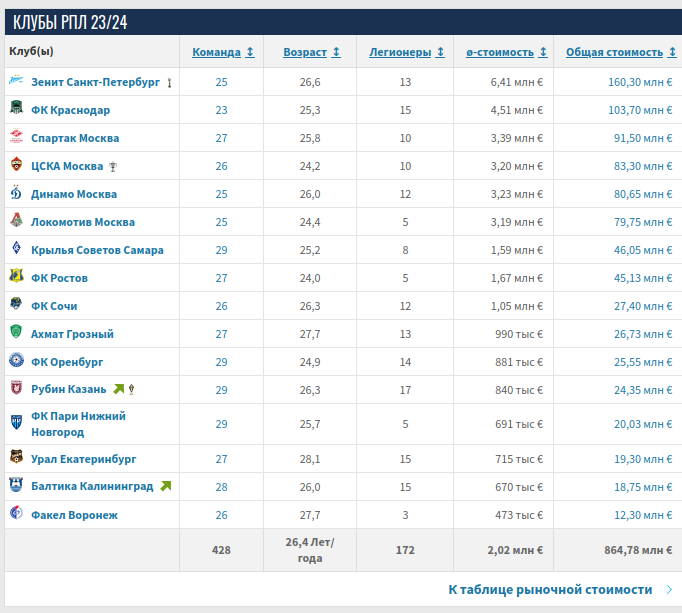682x613 pixels.
Task: Click the Fakel Voronezh club crest
Action: pos(16,513)
